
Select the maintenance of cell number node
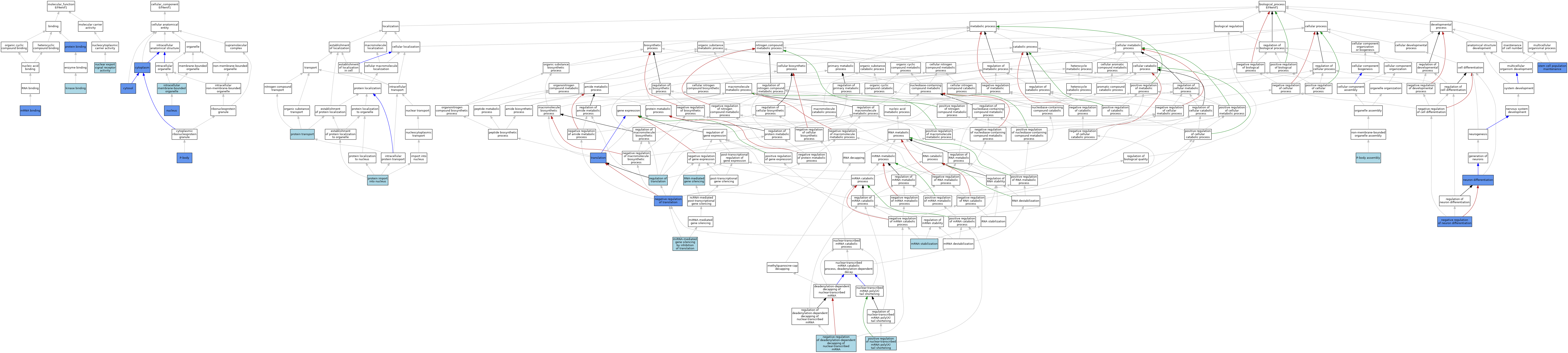point(1512,47)
